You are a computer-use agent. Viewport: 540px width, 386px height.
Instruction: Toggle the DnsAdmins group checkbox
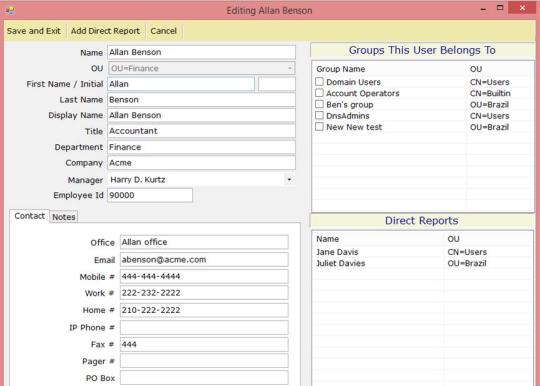coord(319,115)
